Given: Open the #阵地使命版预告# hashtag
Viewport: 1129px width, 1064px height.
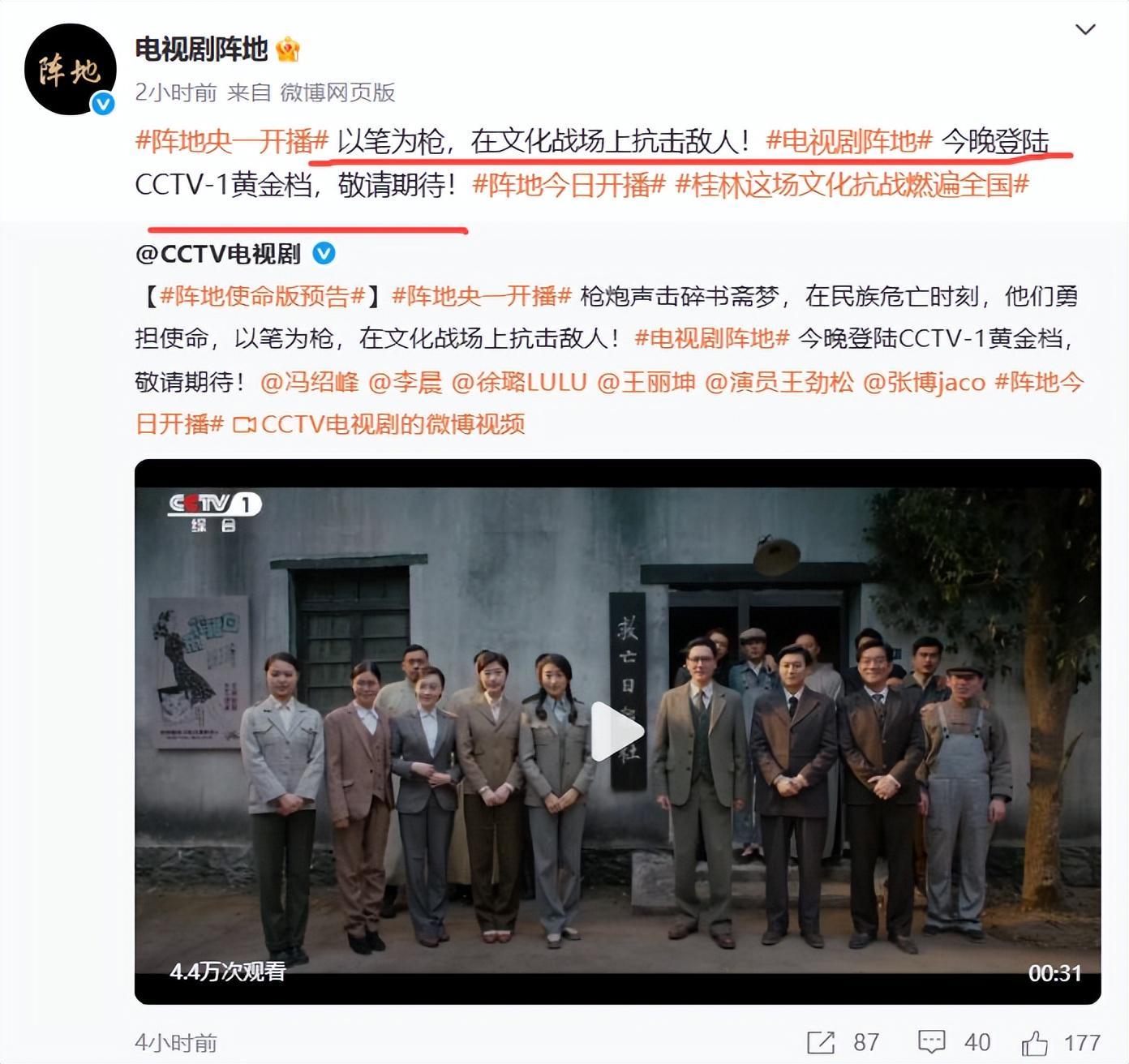Looking at the screenshot, I should (262, 296).
